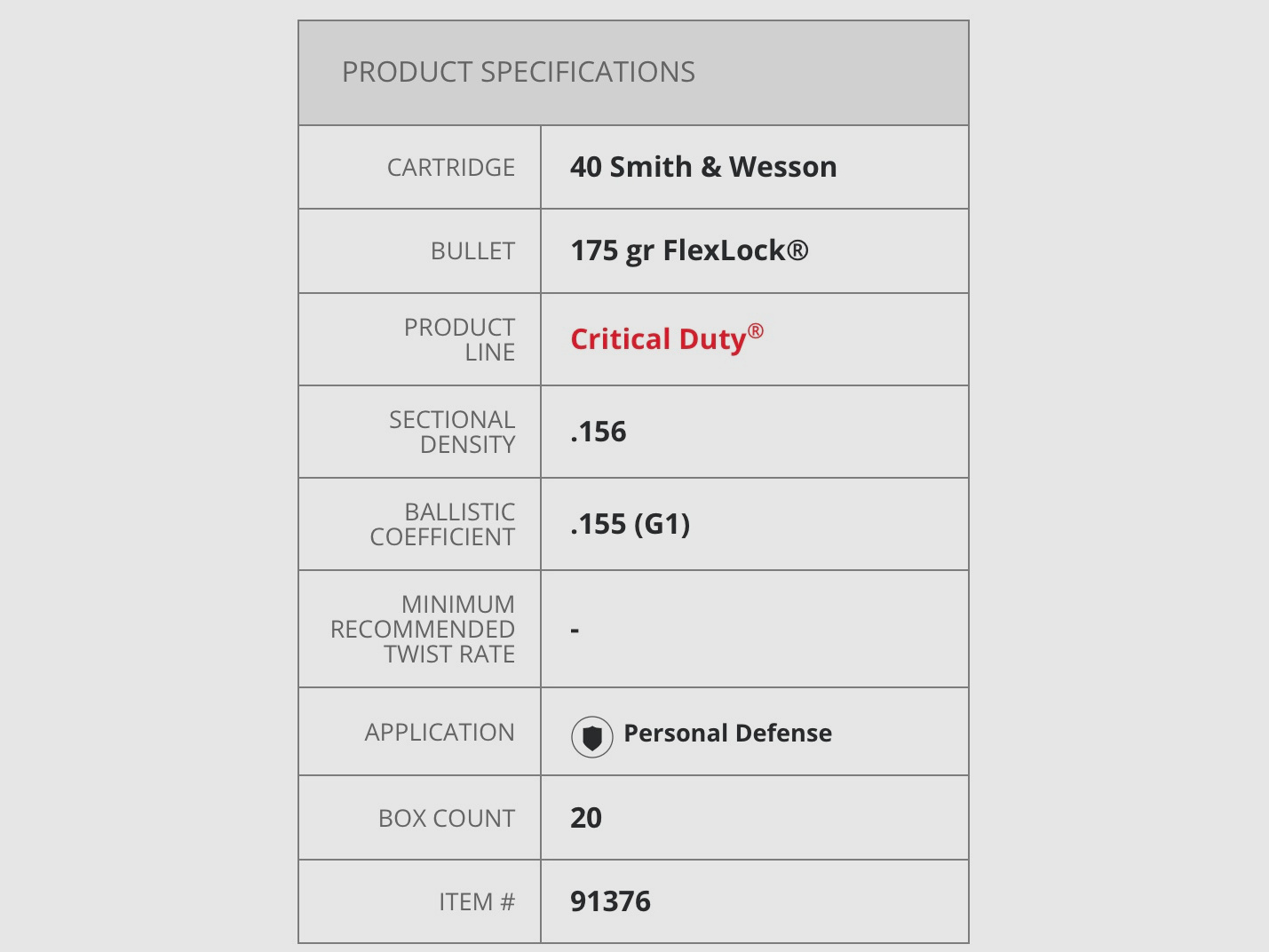Click the Personal Defense text
This screenshot has width=1269, height=952.
[727, 734]
